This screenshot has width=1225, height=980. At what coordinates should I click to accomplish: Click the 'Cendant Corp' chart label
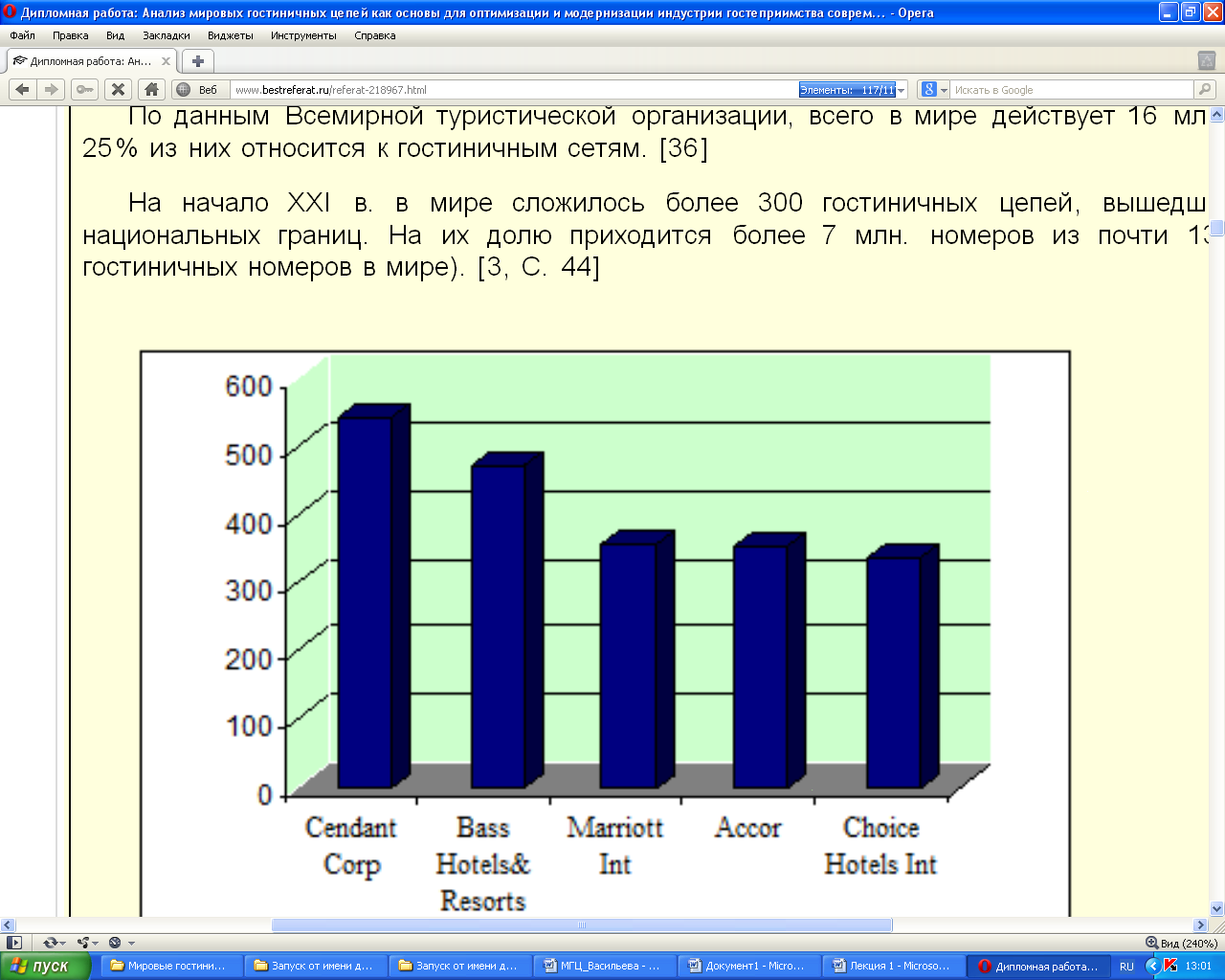pyautogui.click(x=351, y=846)
